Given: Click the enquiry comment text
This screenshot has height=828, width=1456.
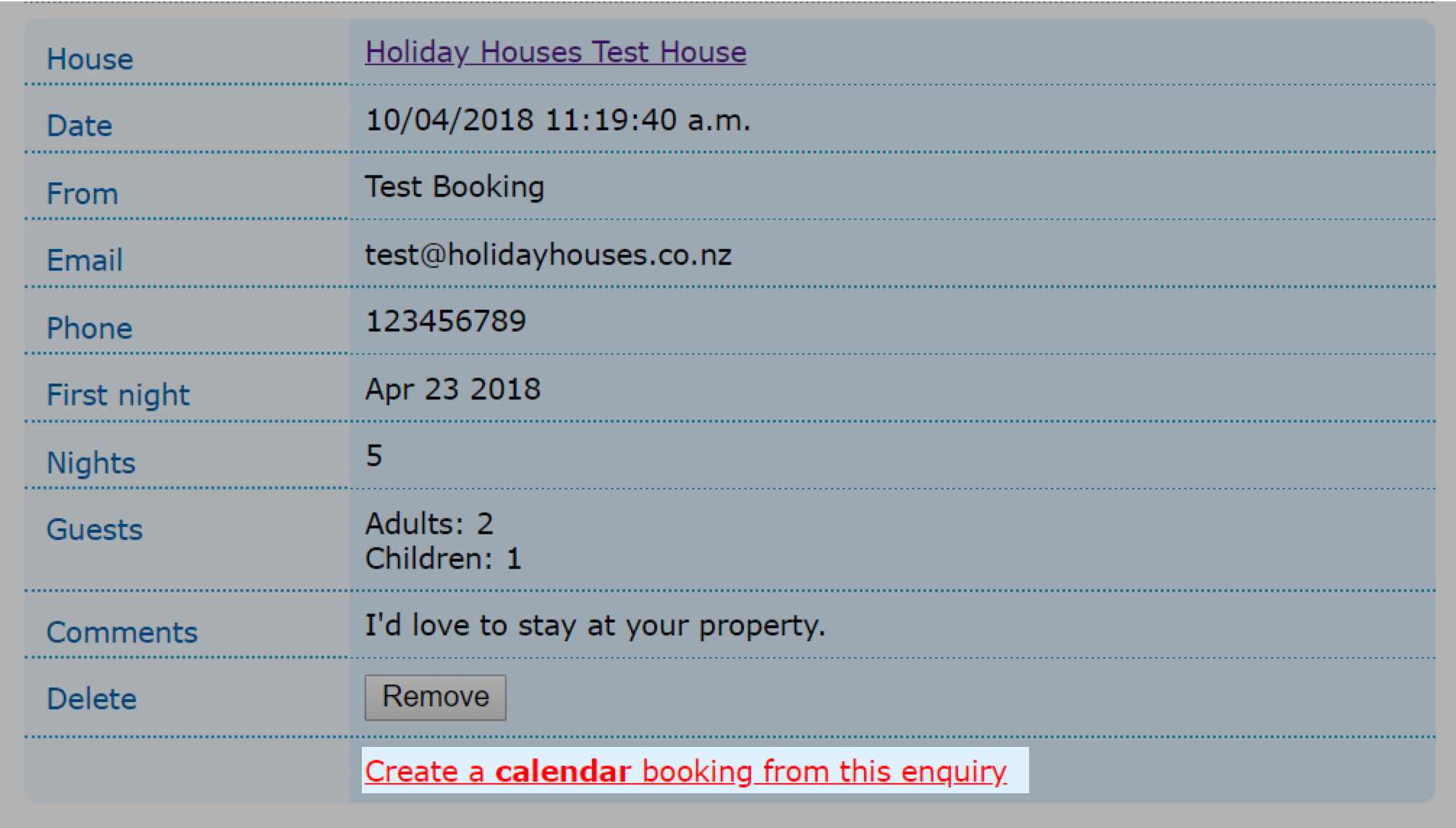Looking at the screenshot, I should click(x=594, y=625).
